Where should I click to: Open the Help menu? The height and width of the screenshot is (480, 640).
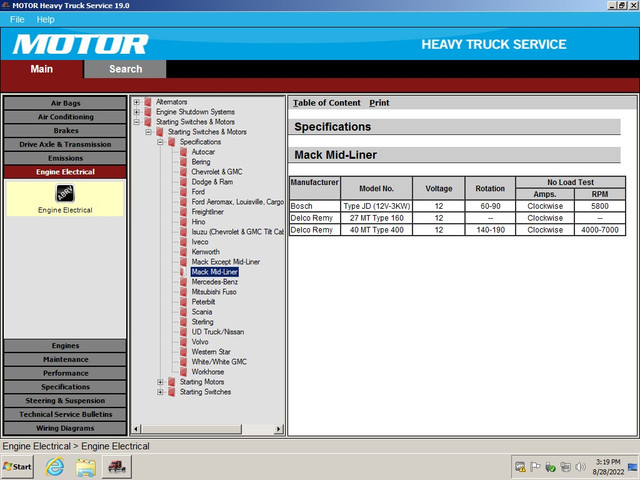[45, 20]
